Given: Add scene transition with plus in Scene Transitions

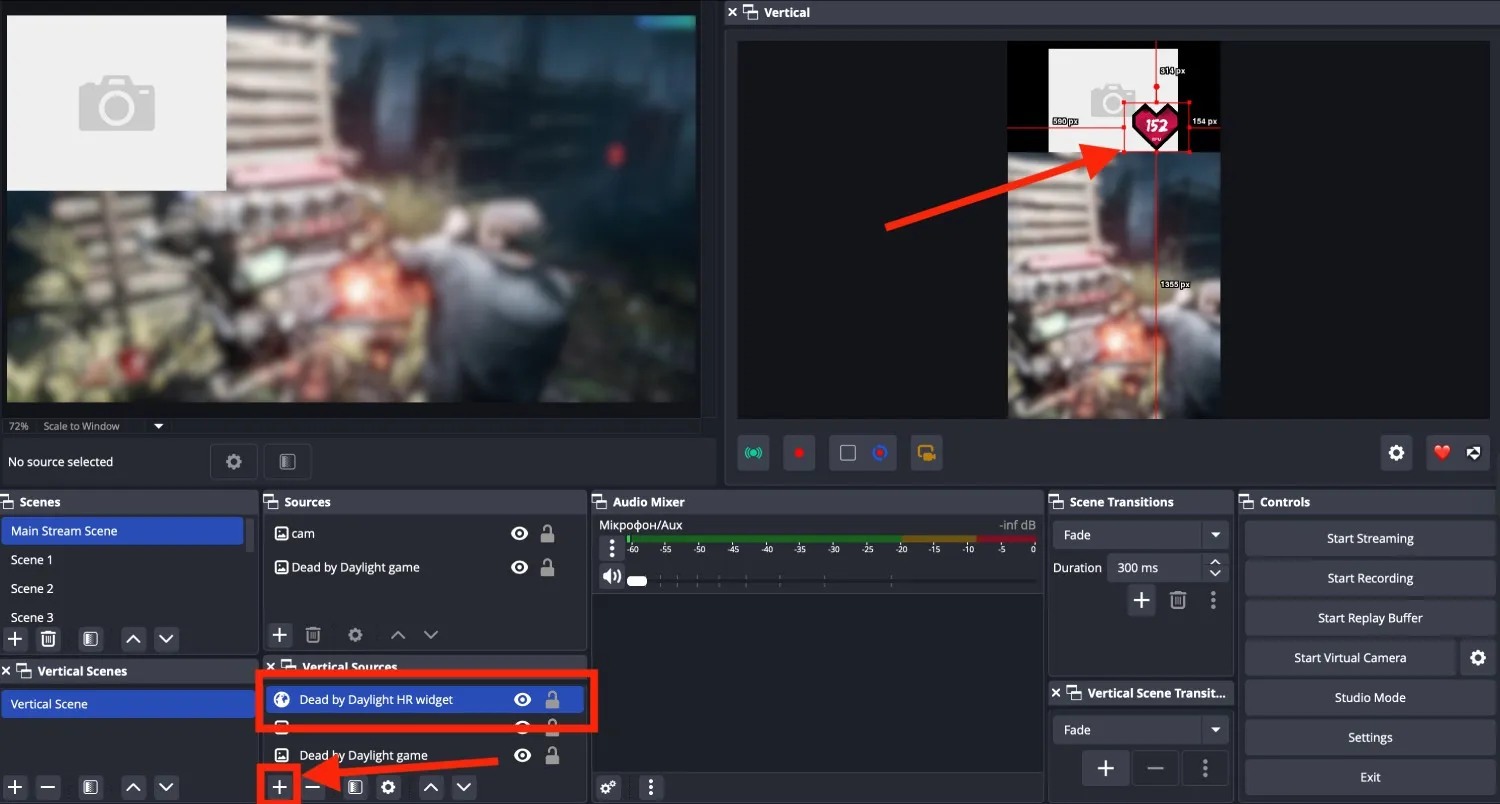Looking at the screenshot, I should [1141, 600].
